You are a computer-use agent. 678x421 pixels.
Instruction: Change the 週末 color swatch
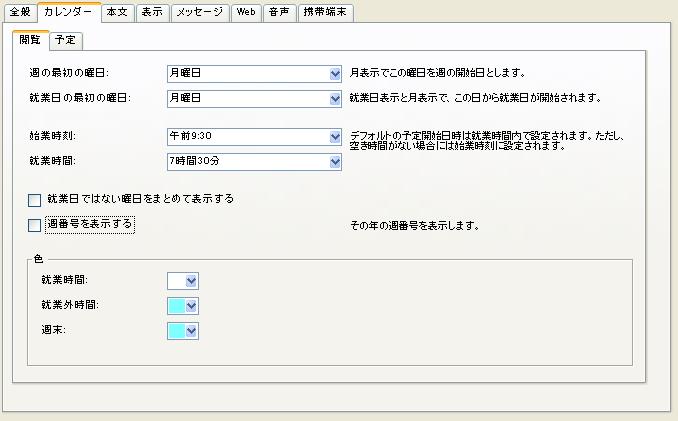point(183,330)
